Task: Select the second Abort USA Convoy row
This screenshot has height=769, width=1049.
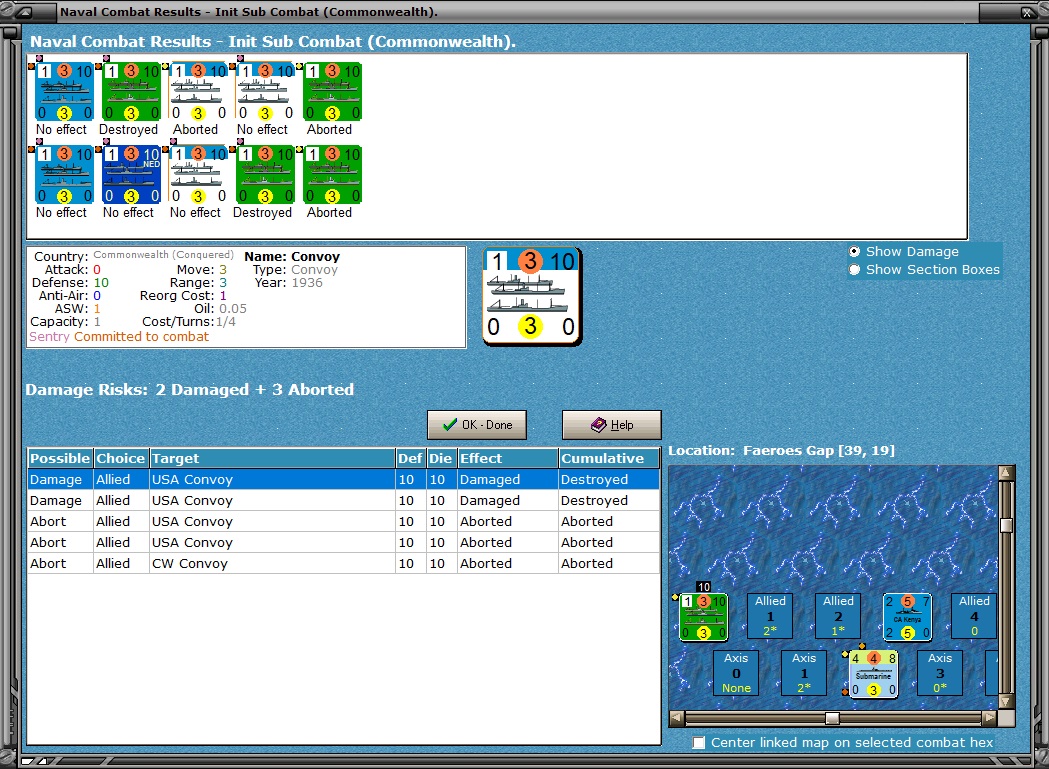Action: 343,542
